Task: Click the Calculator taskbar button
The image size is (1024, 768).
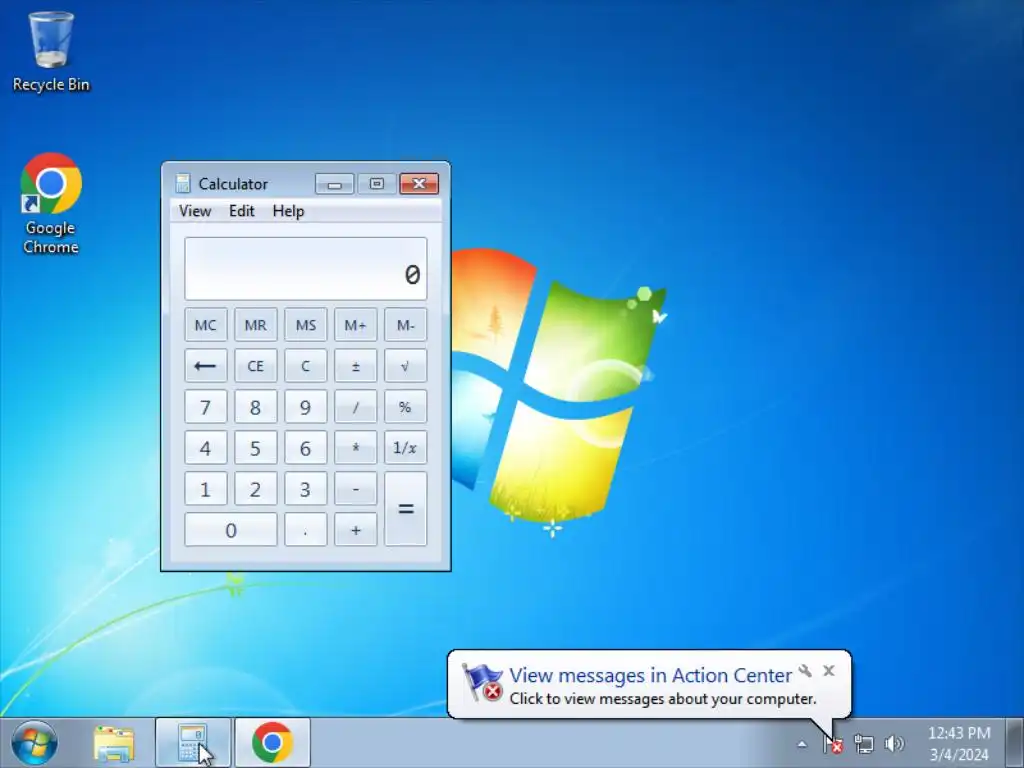Action: coord(193,743)
